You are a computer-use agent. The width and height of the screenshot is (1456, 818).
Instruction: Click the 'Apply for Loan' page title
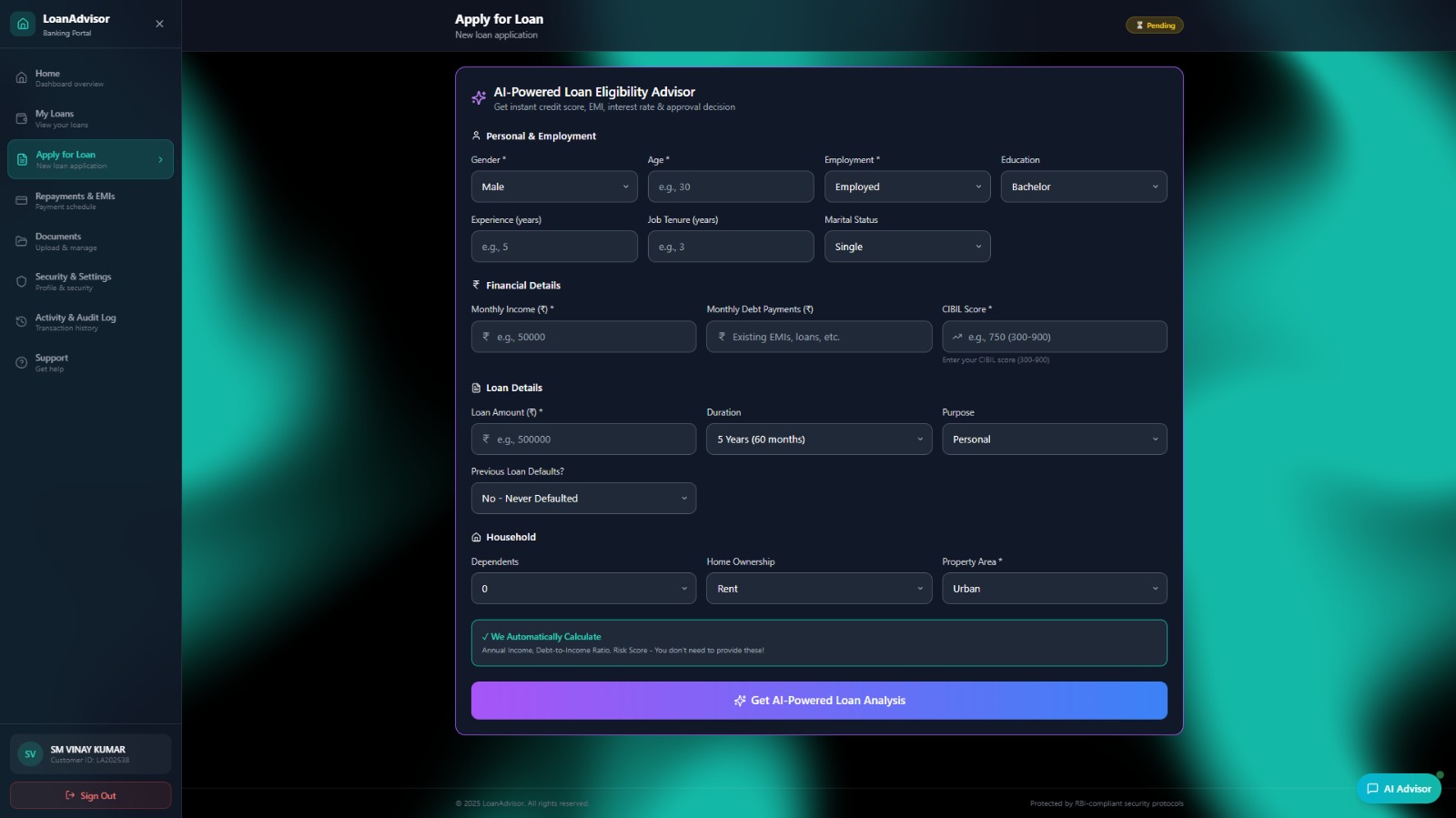click(x=499, y=19)
